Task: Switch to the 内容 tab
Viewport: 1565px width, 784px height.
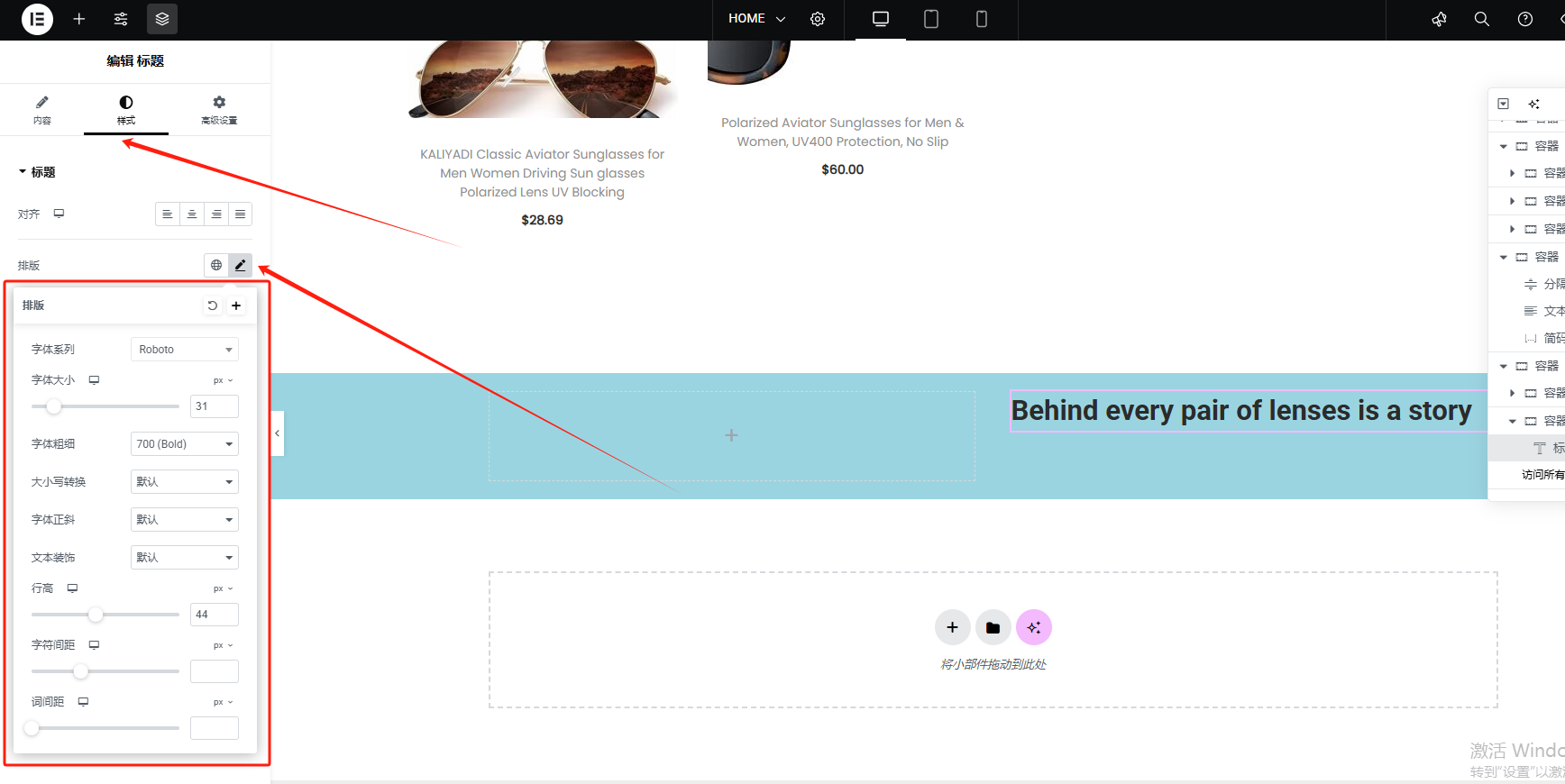Action: tap(42, 109)
